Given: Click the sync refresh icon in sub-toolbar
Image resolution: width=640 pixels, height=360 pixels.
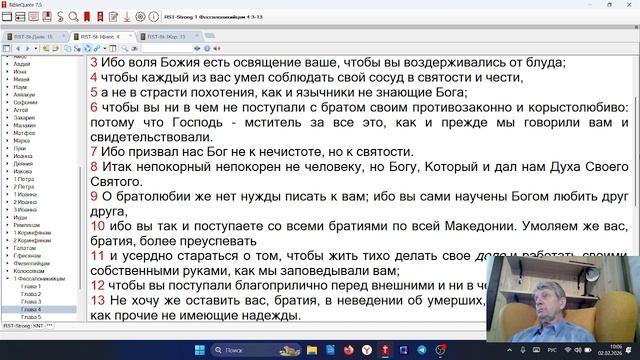Looking at the screenshot, I should tap(87, 49).
